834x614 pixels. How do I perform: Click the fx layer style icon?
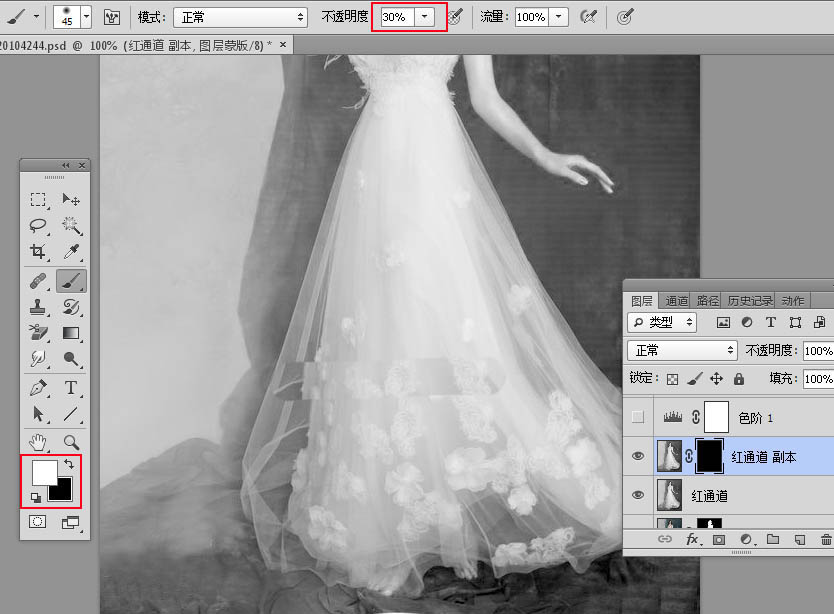click(691, 539)
